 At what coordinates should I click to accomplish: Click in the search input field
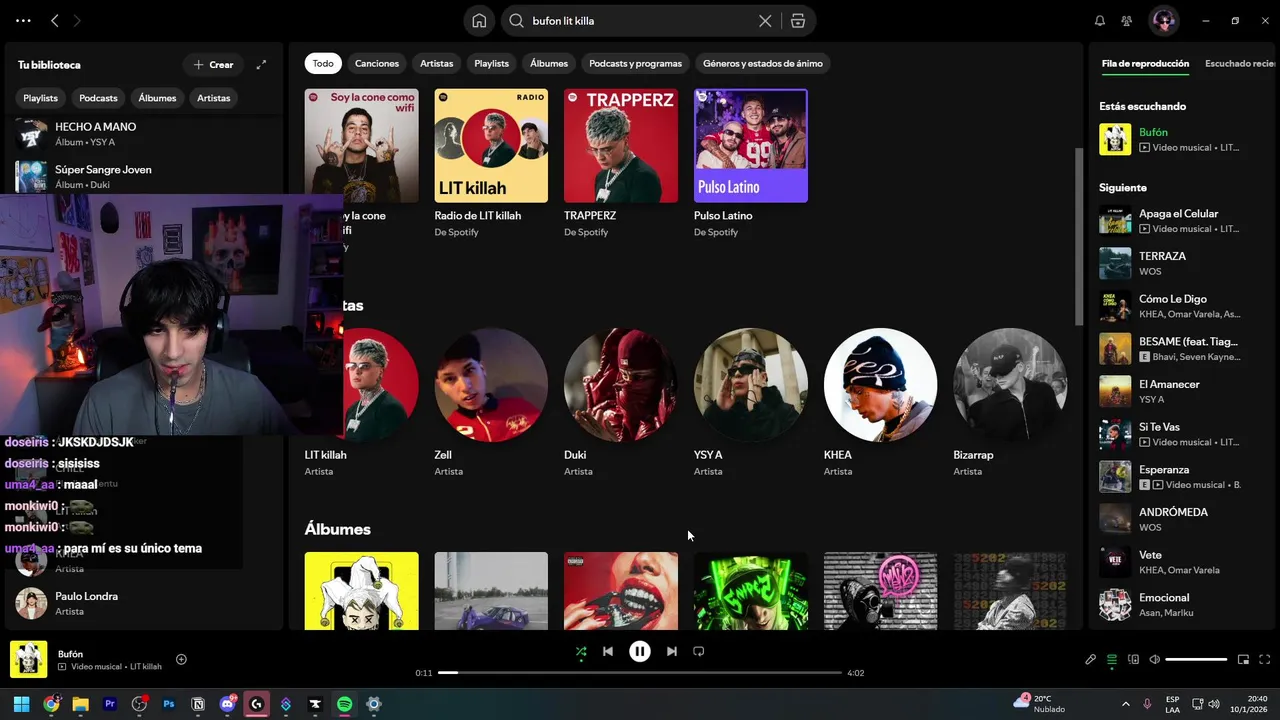(x=642, y=21)
